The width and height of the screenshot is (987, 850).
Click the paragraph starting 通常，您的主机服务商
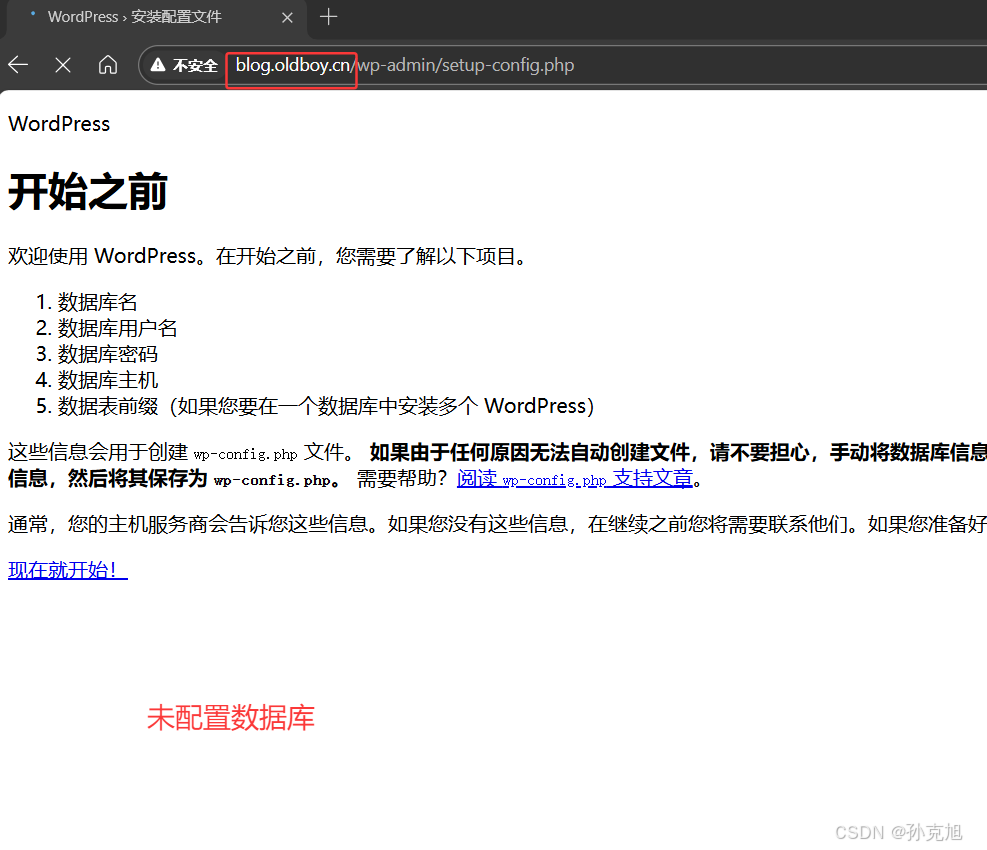(497, 524)
